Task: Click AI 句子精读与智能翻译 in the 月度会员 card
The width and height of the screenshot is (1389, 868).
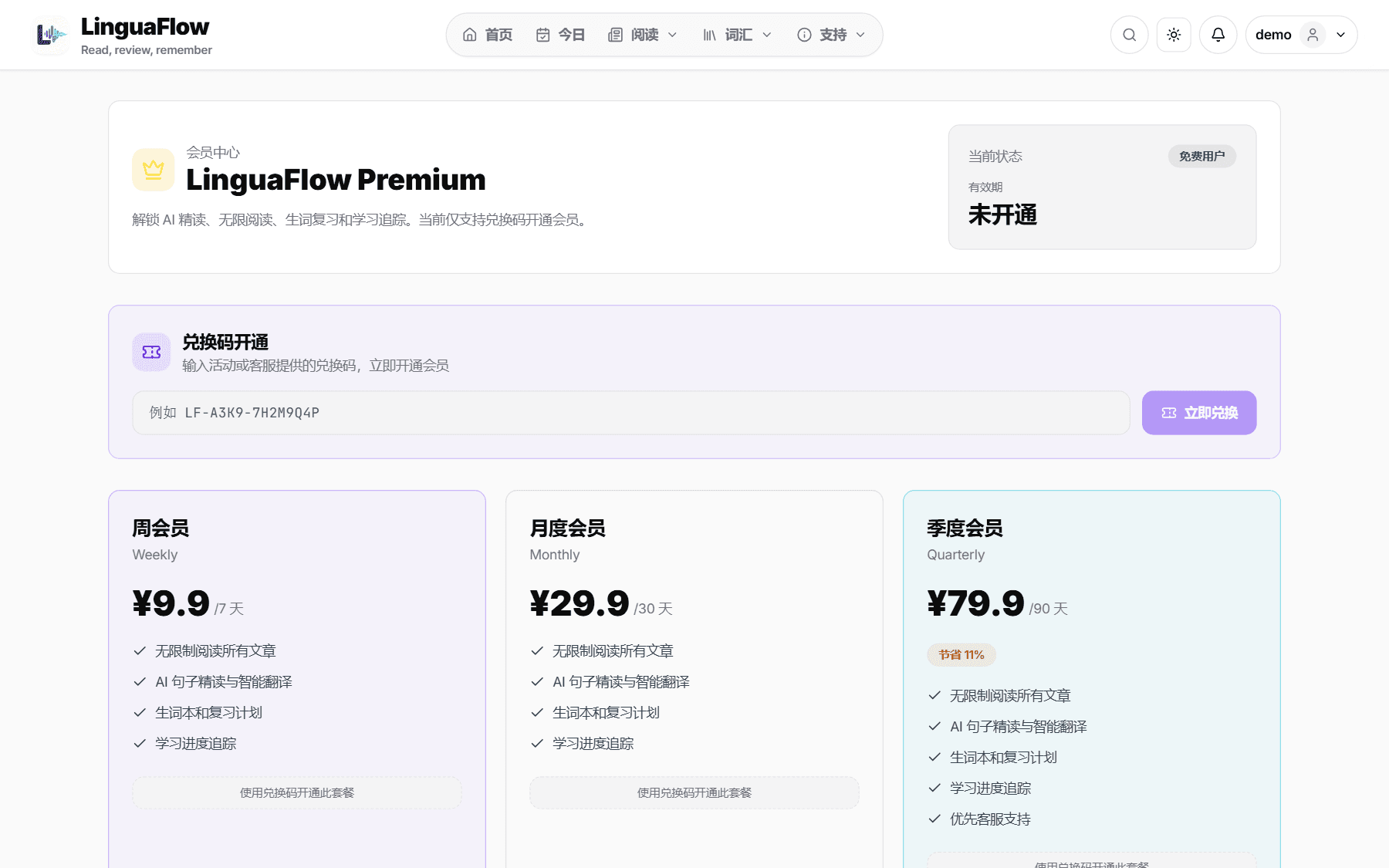Action: click(x=621, y=682)
